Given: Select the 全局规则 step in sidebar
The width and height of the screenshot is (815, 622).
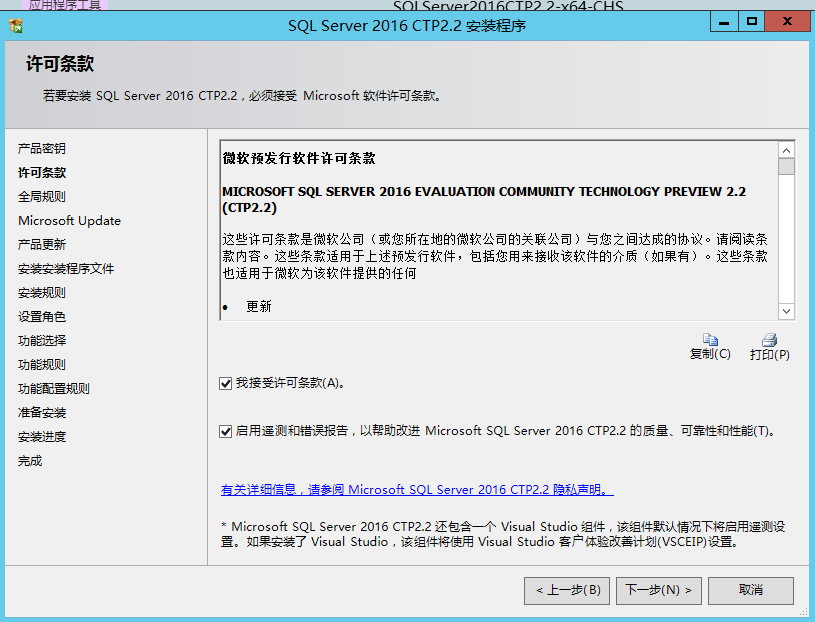Looking at the screenshot, I should pyautogui.click(x=42, y=196).
